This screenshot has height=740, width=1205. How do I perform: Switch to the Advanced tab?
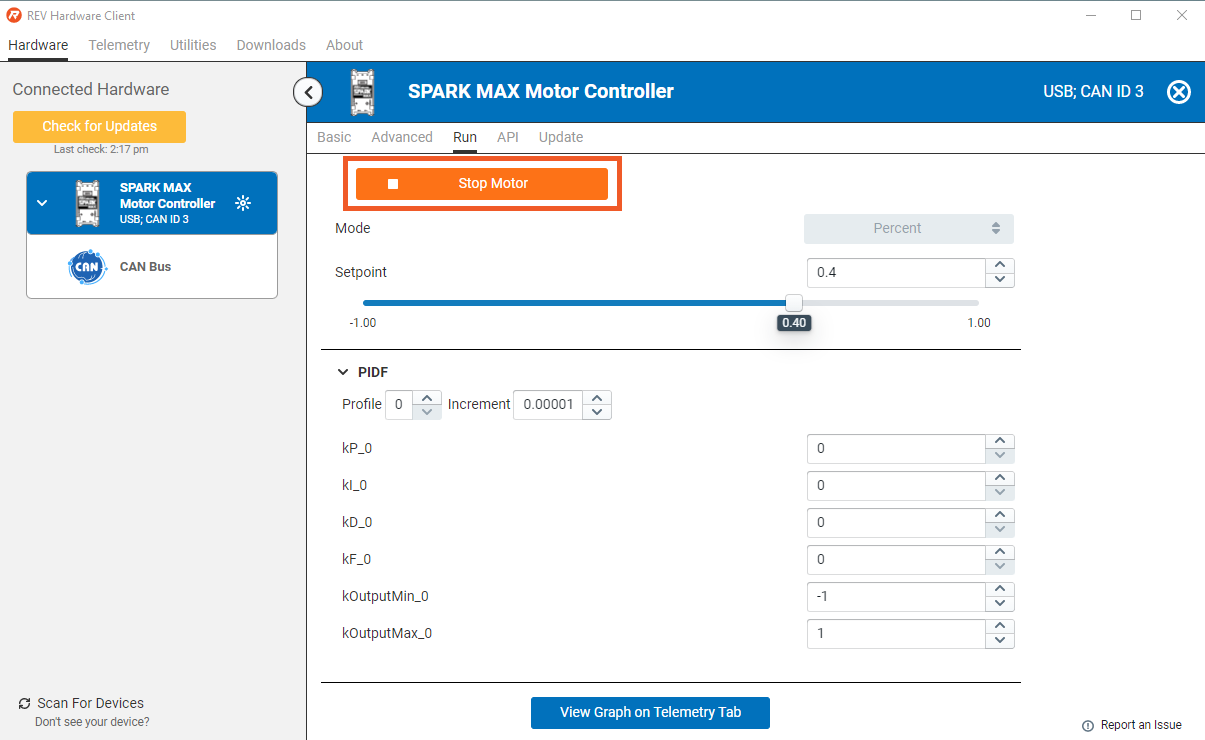[x=402, y=137]
